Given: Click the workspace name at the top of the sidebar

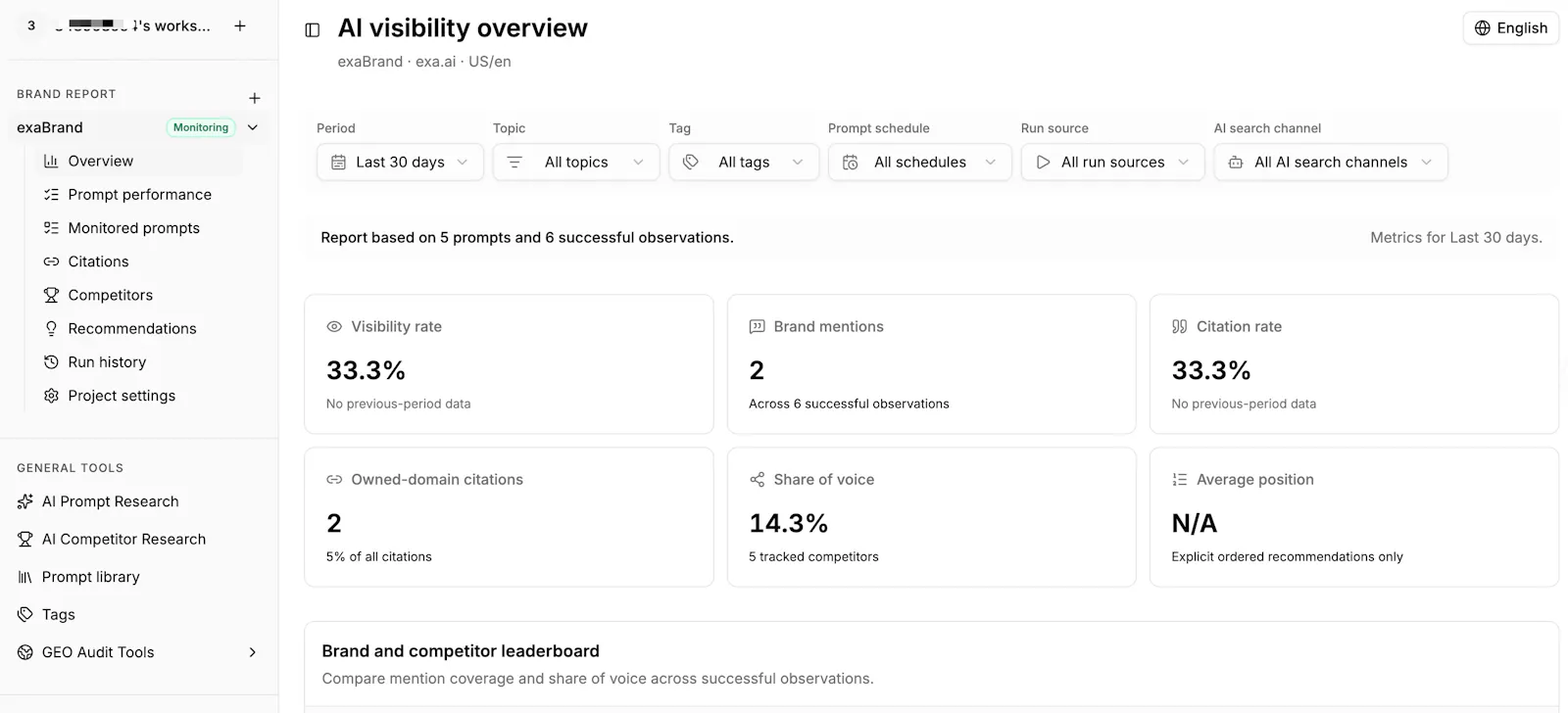Looking at the screenshot, I should coord(132,26).
